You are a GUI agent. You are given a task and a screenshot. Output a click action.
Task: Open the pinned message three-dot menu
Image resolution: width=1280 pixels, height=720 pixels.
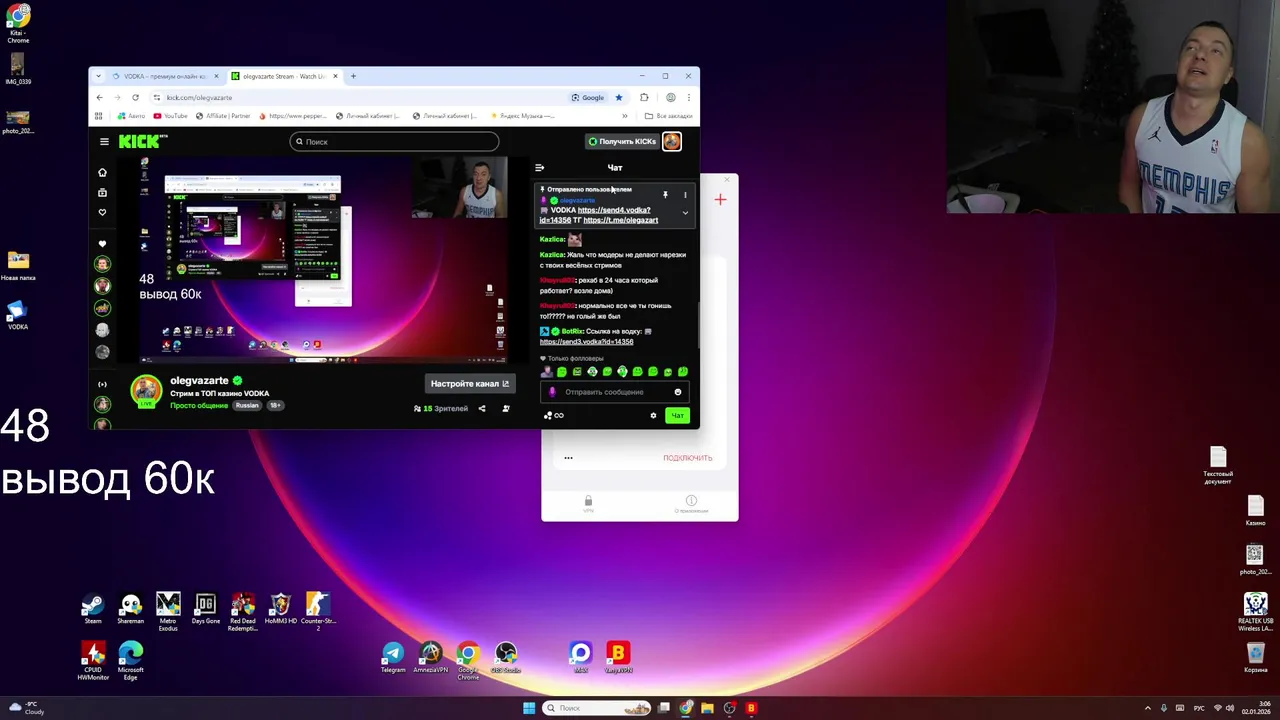coord(685,195)
